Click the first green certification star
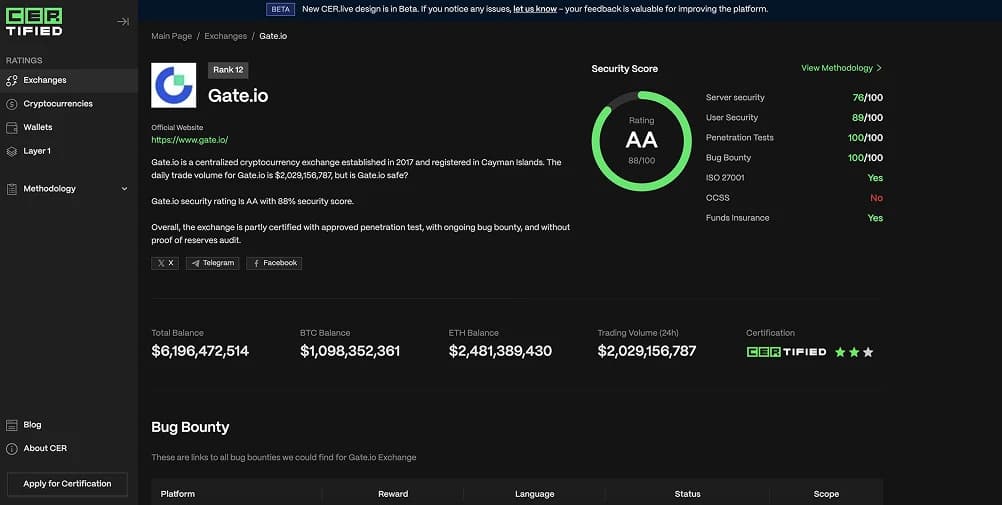Viewport: 1002px width, 505px height. [840, 352]
